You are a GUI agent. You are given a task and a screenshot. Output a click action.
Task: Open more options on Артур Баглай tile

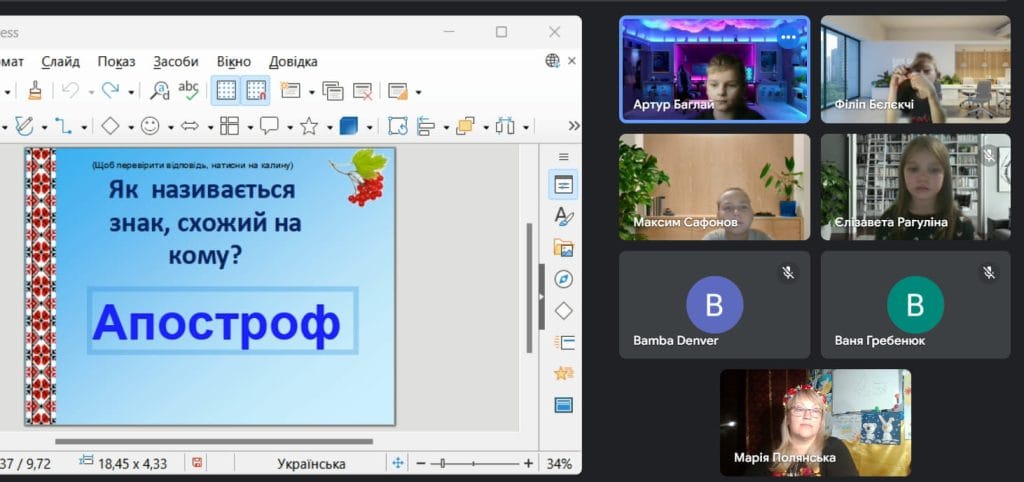click(x=788, y=38)
